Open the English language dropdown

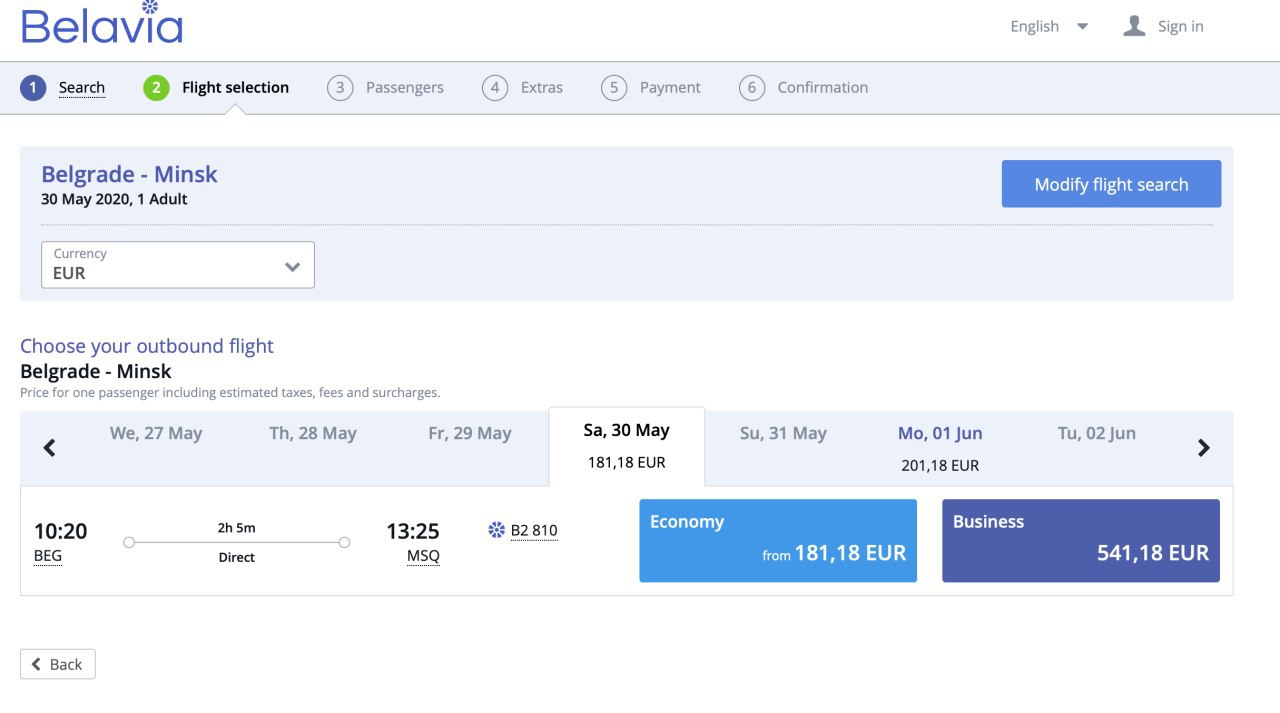pyautogui.click(x=1049, y=26)
